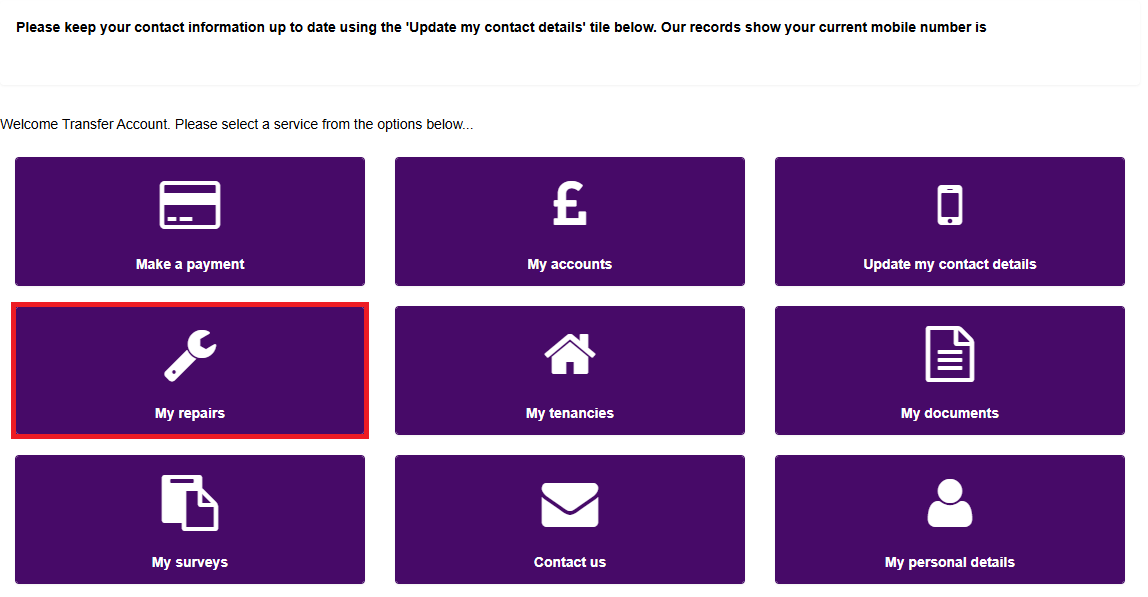
Task: Click the surveys pages icon
Action: [190, 503]
